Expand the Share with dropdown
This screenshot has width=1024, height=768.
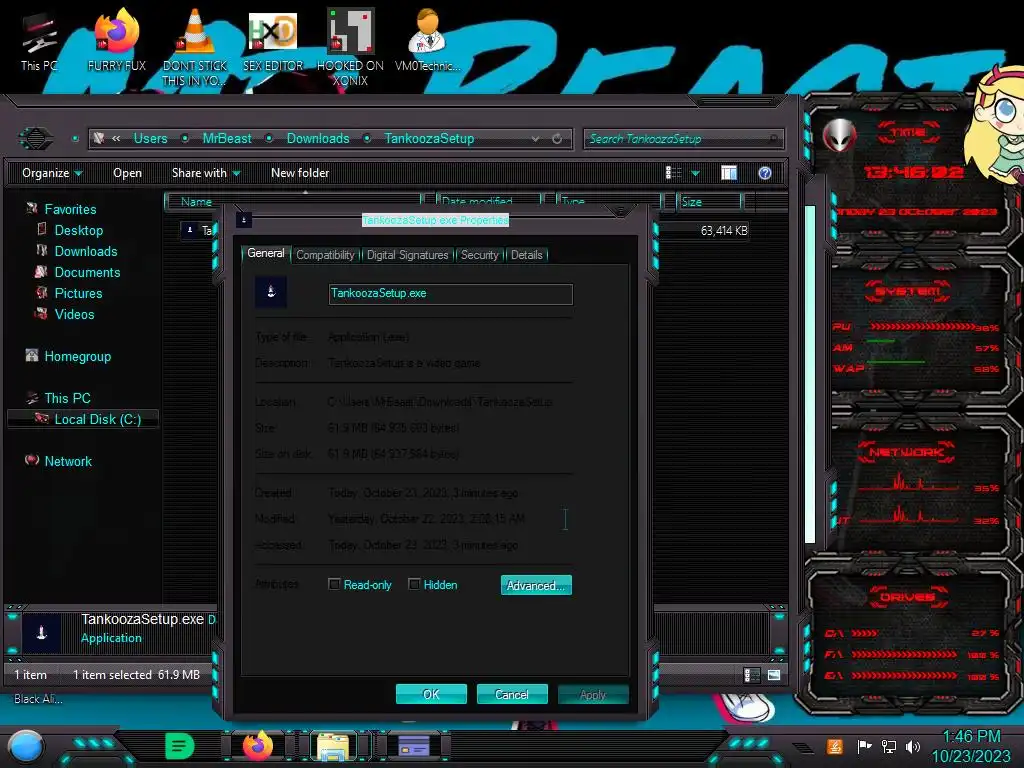[206, 173]
